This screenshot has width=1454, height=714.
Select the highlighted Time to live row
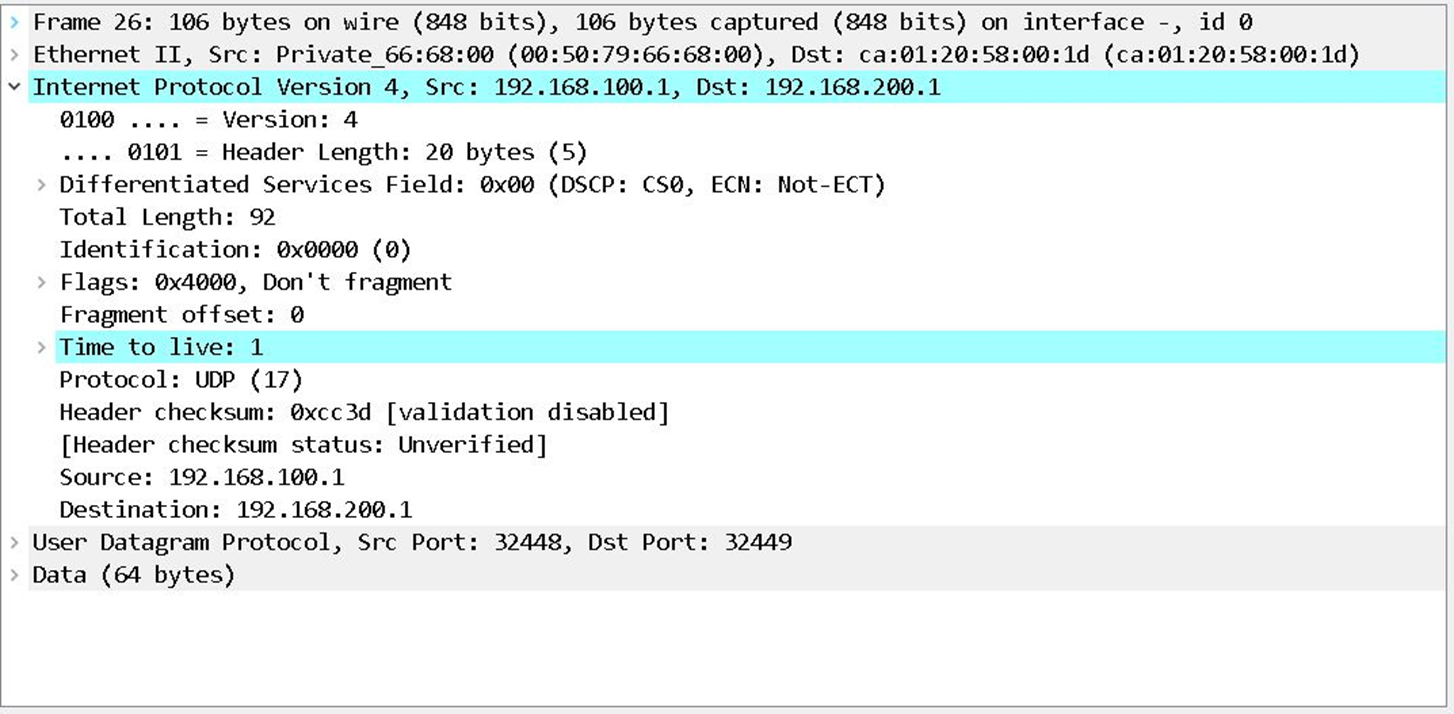pyautogui.click(x=160, y=347)
